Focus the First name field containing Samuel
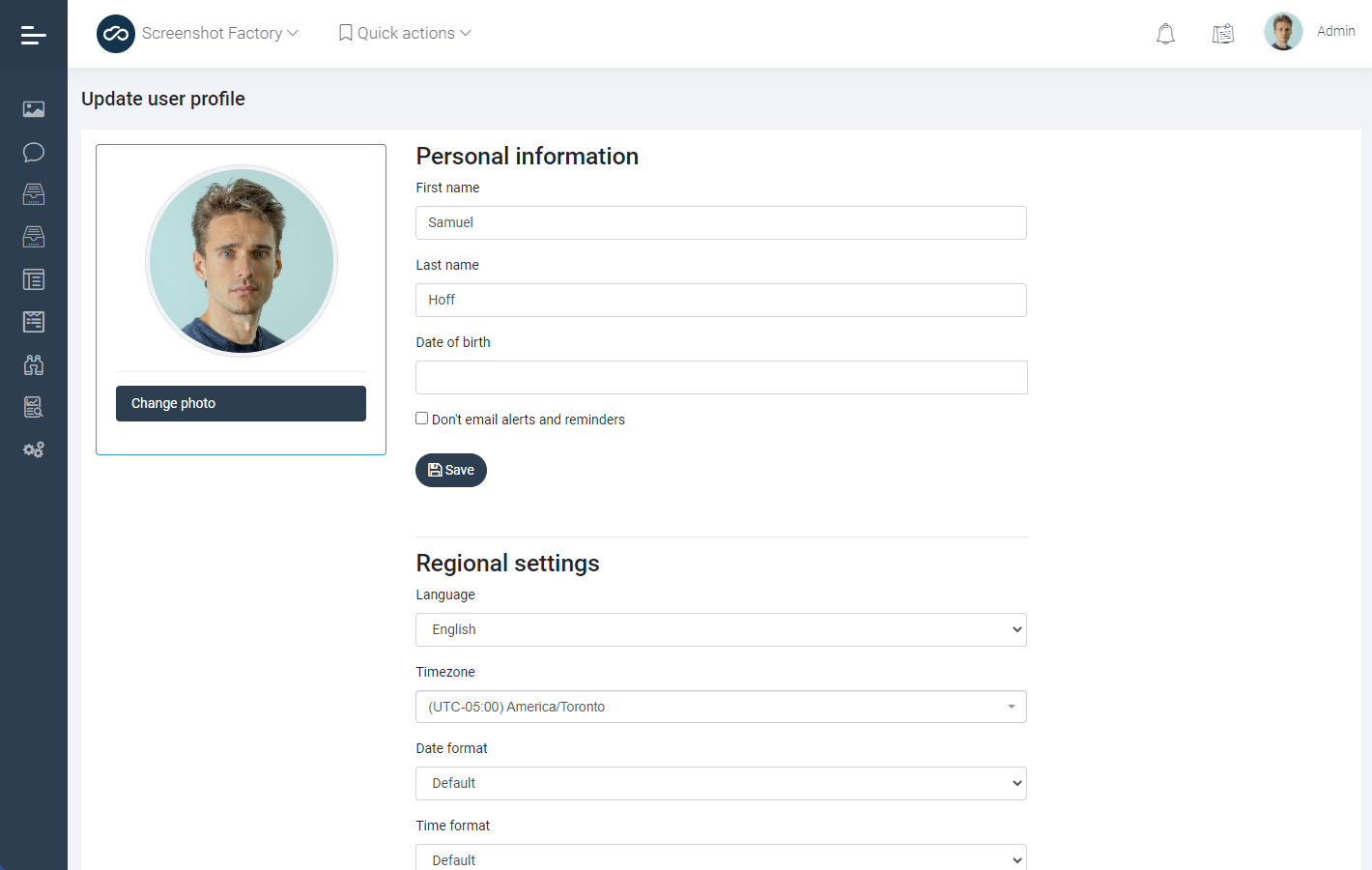Image resolution: width=1372 pixels, height=870 pixels. [x=721, y=222]
